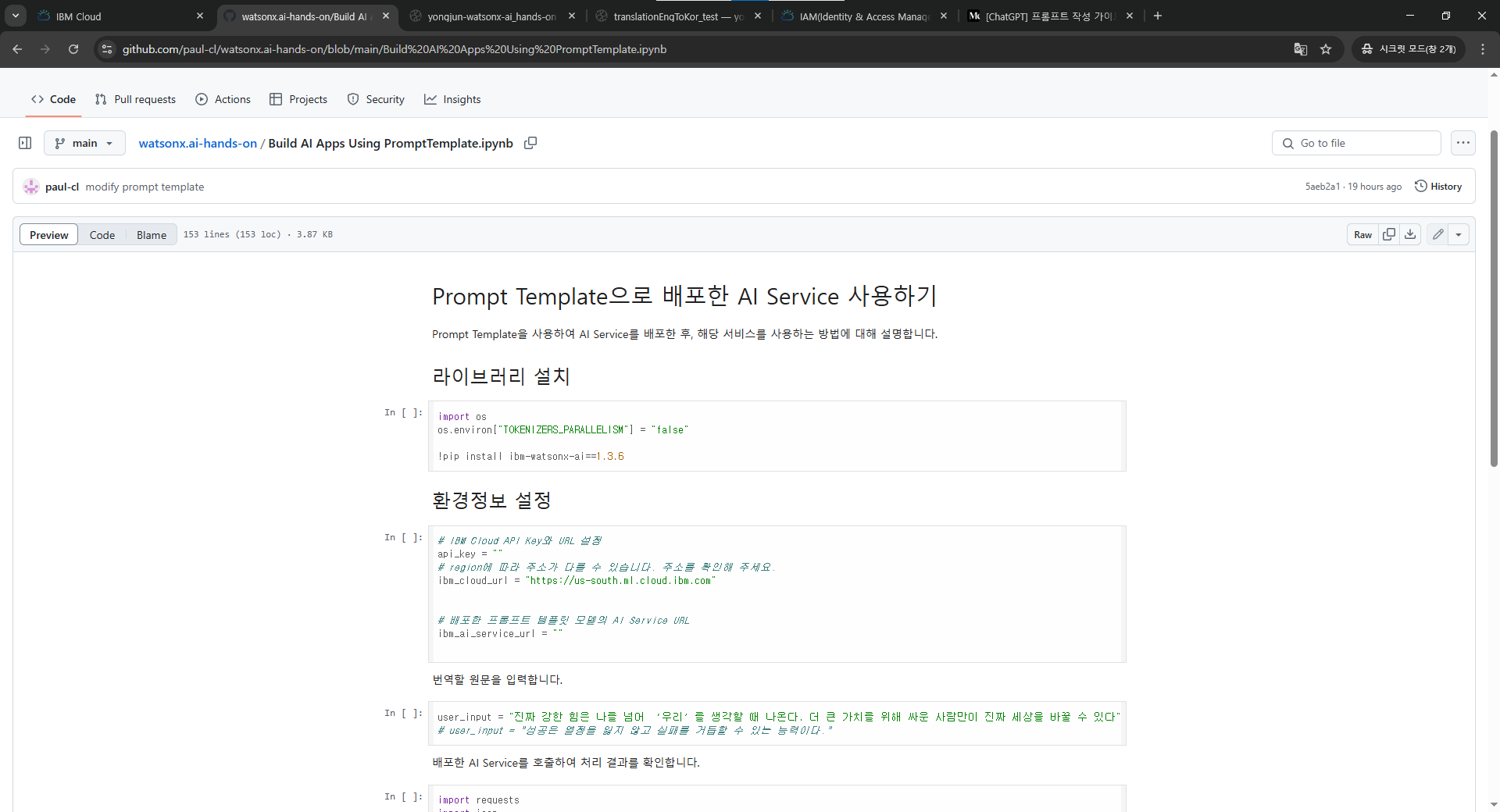
Task: Open the watsonx.ai-hands-on repository link
Action: coord(198,143)
